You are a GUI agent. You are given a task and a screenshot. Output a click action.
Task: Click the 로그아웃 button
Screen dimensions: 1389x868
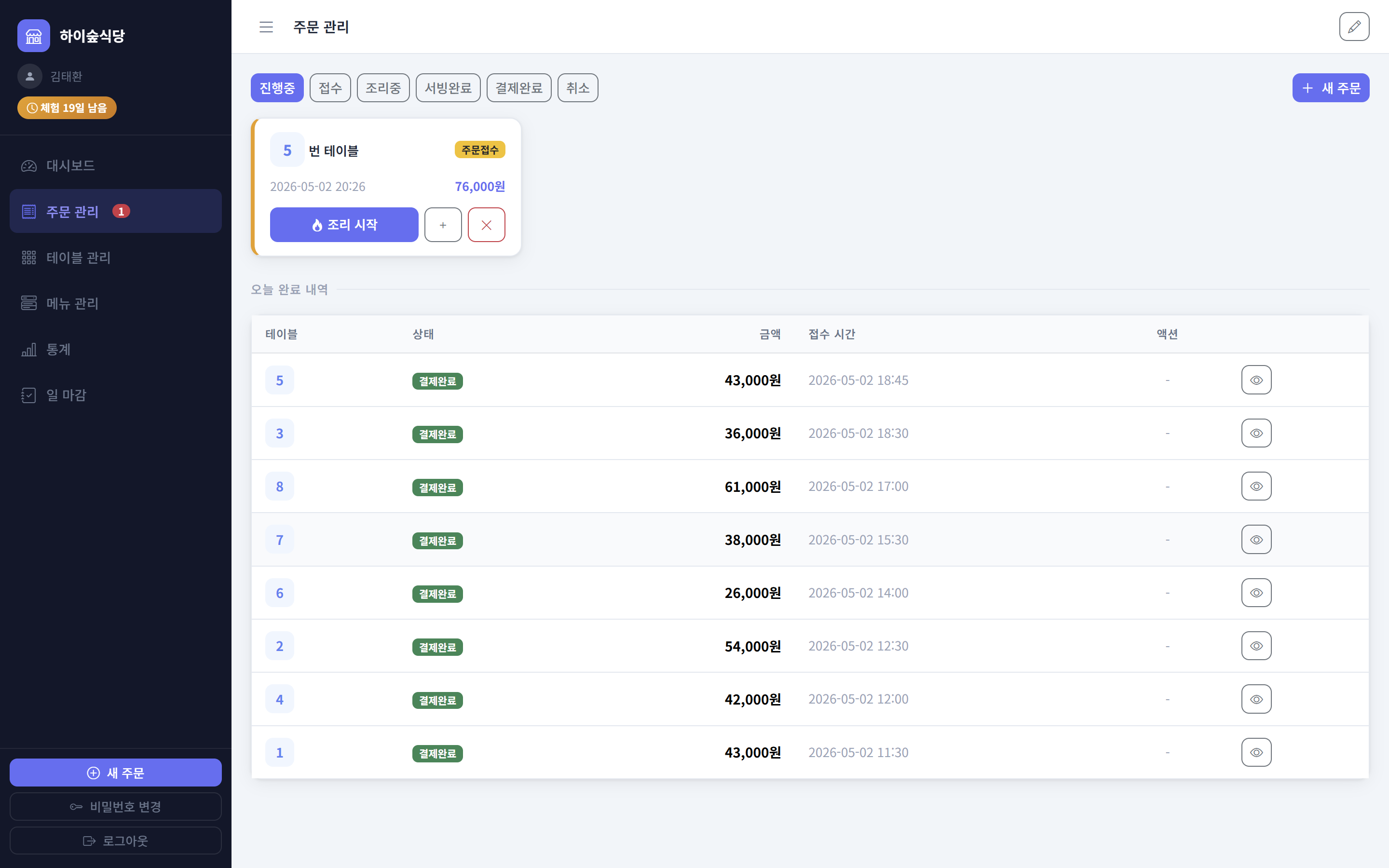[x=115, y=841]
